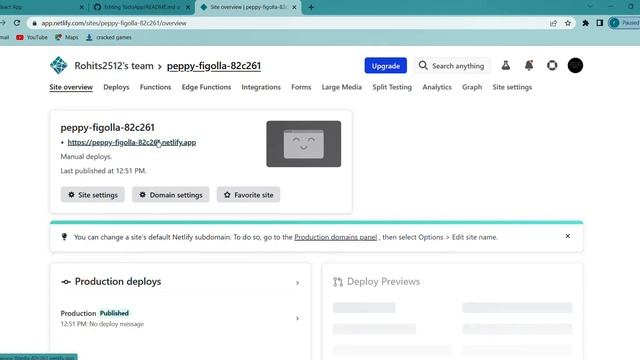Reload the page in the browser
This screenshot has height=360, width=640.
17,23
